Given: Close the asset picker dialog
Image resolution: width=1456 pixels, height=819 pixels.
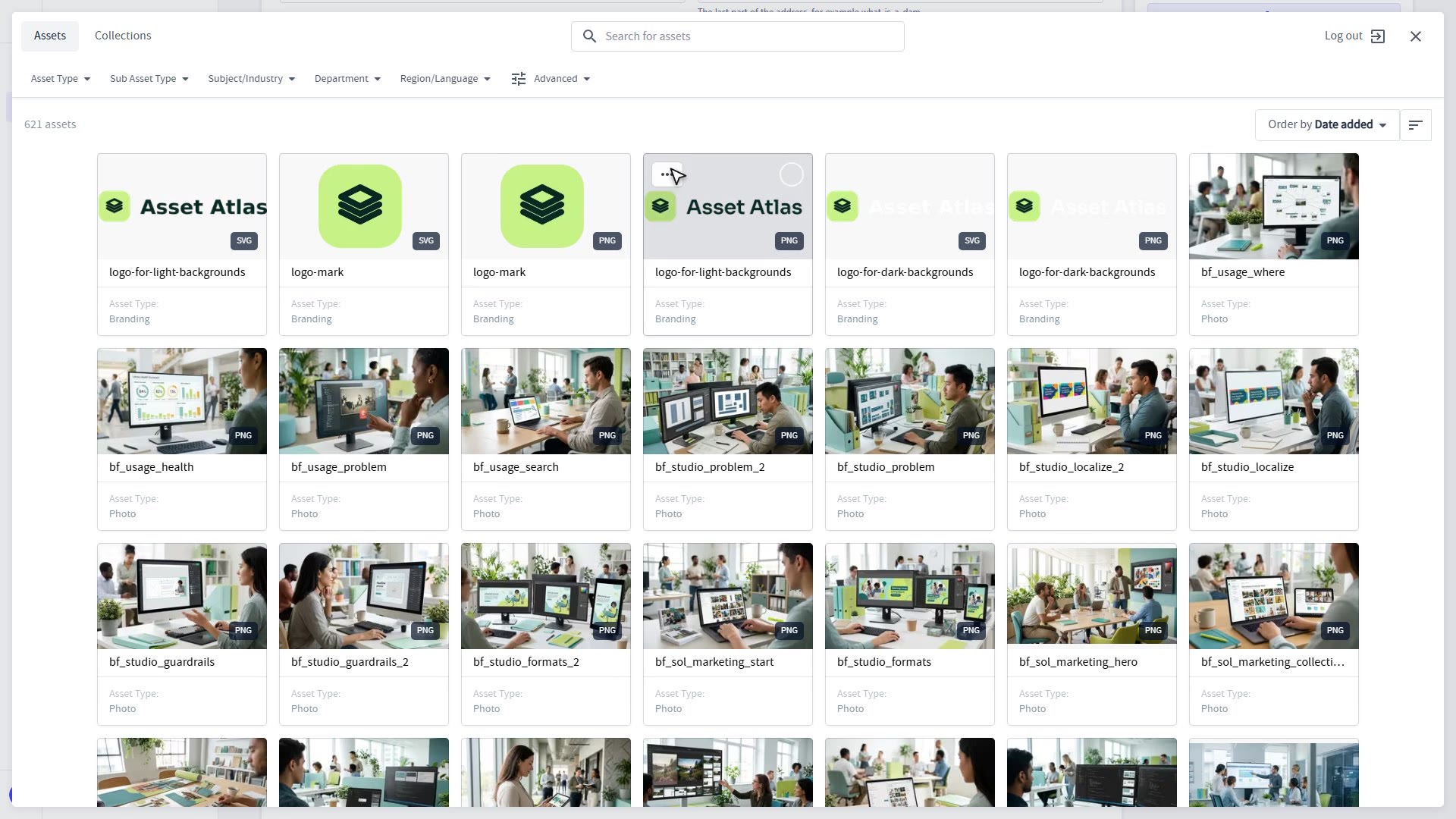Looking at the screenshot, I should (1415, 36).
